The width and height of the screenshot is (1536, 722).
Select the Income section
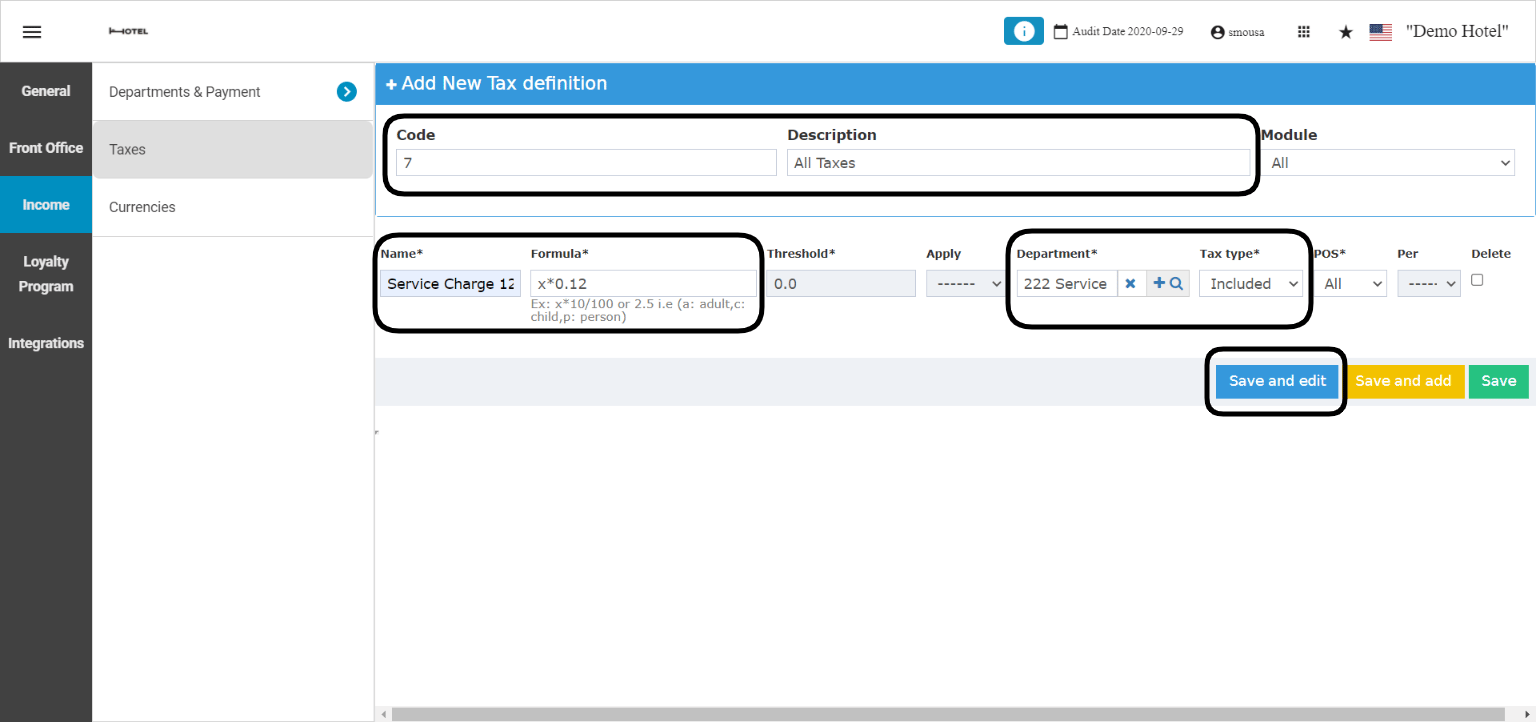click(x=46, y=205)
